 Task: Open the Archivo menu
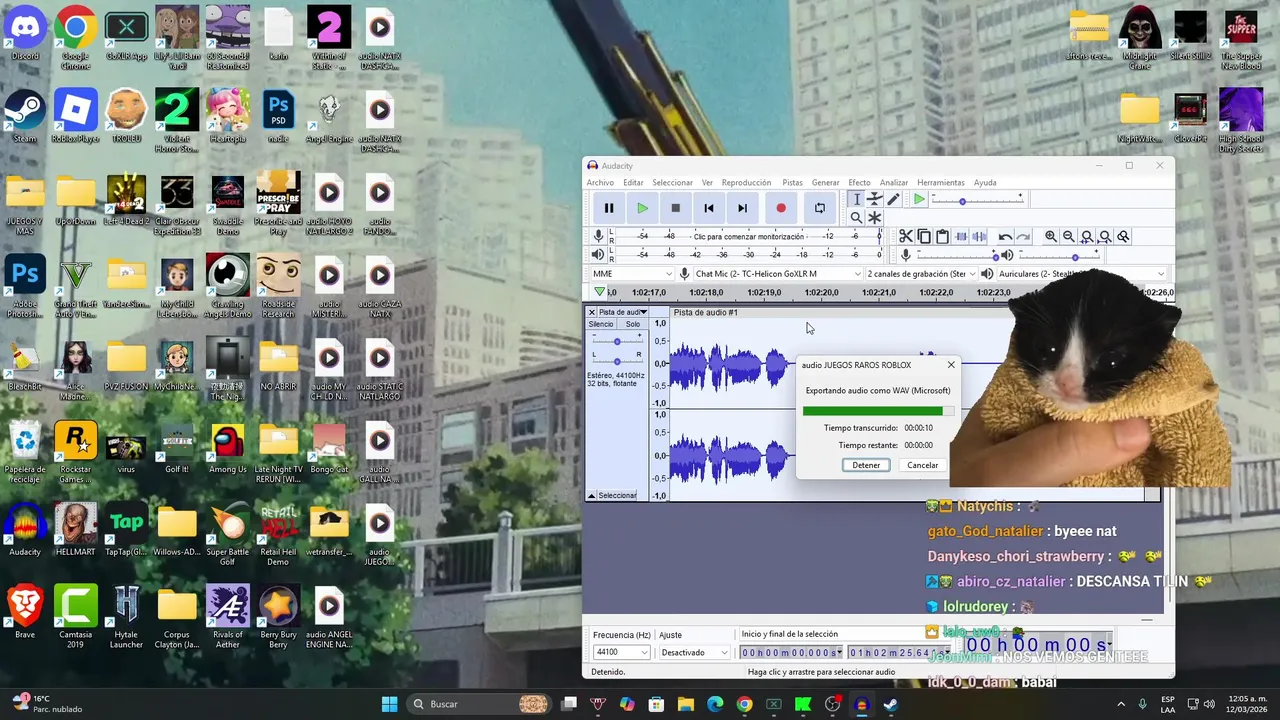[600, 183]
